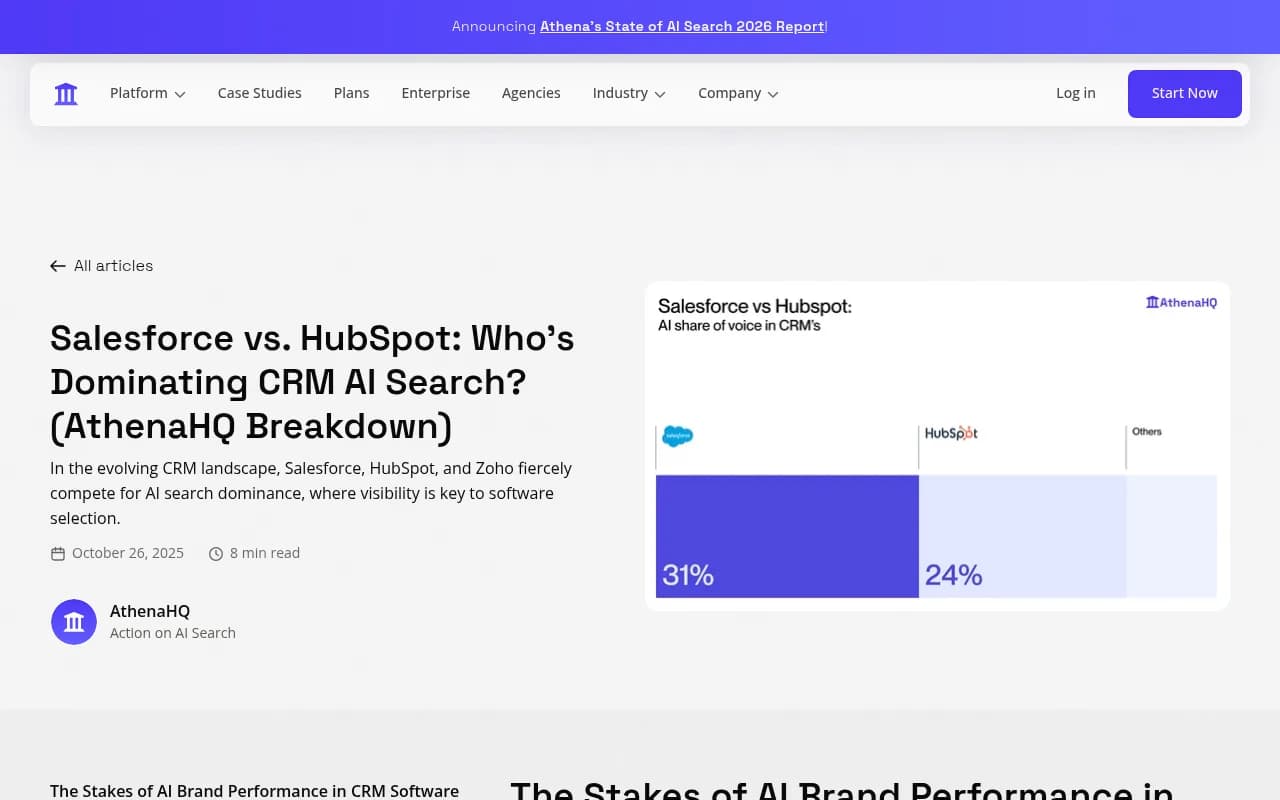Click the HubSpot logo in the chart

951,433
